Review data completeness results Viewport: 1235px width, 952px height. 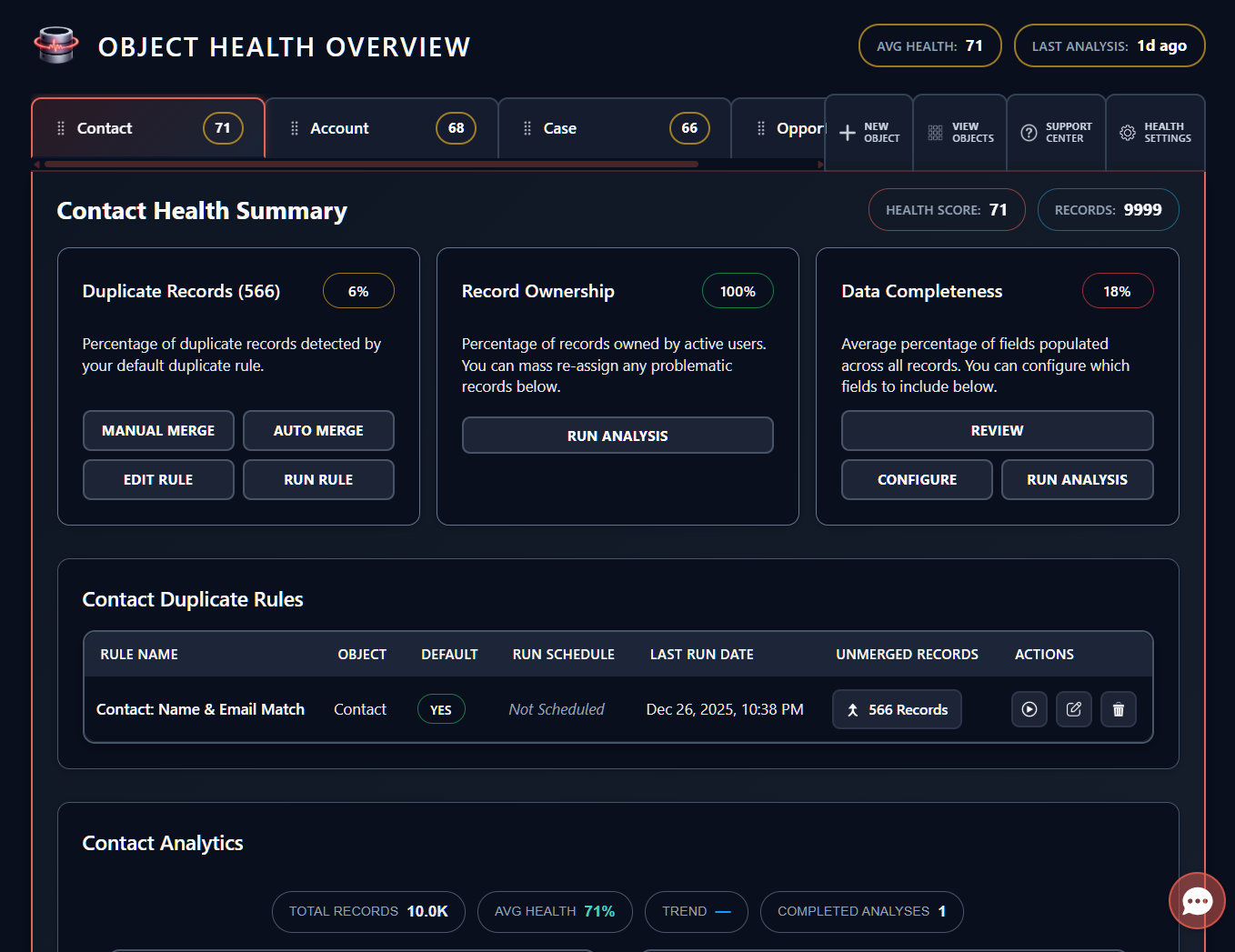[997, 430]
